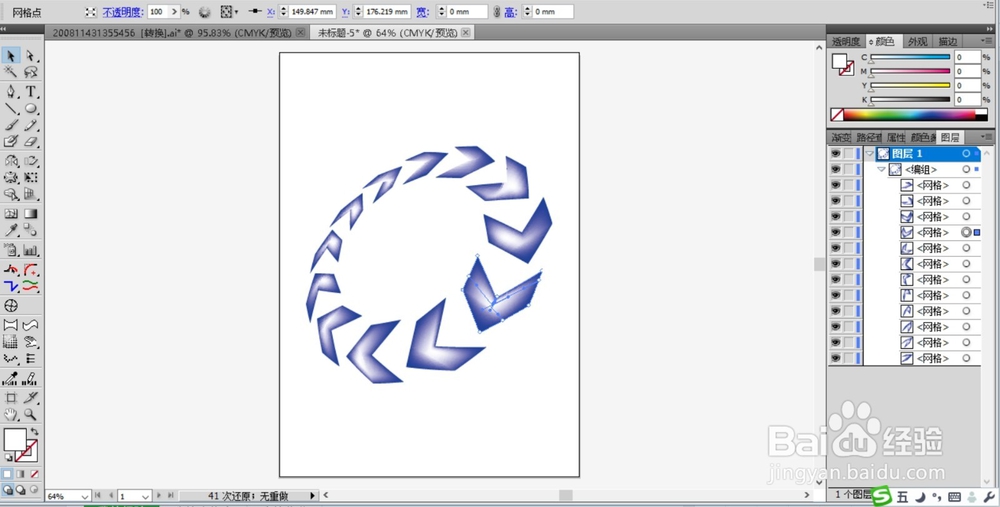Screen dimensions: 1000x507
Task: Switch to the 外观 panel tab
Action: [918, 41]
